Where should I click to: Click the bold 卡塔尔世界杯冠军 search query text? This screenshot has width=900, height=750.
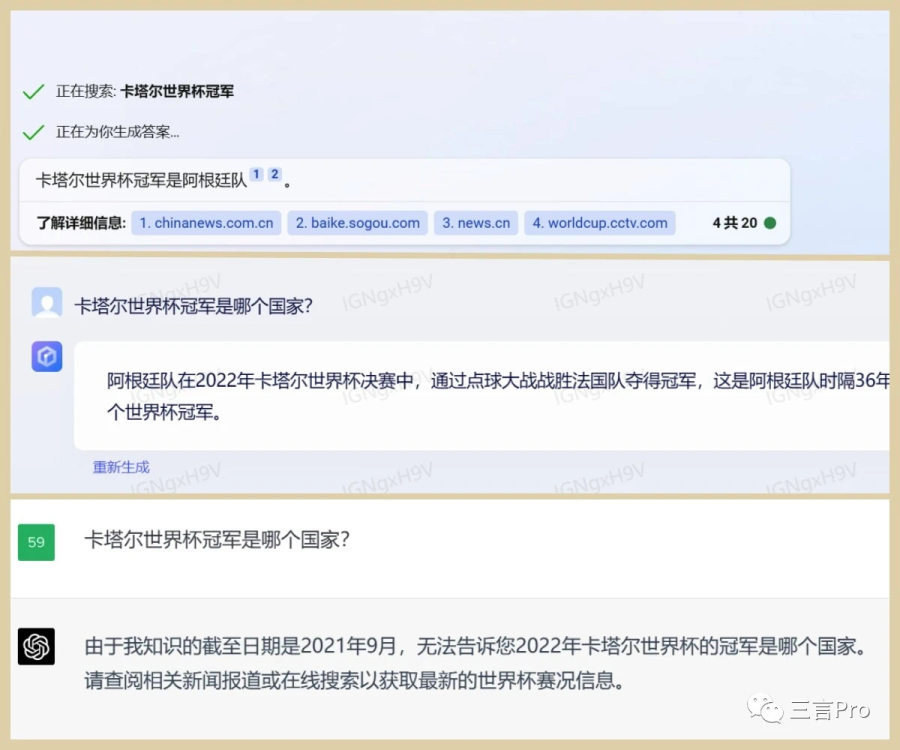(x=177, y=92)
